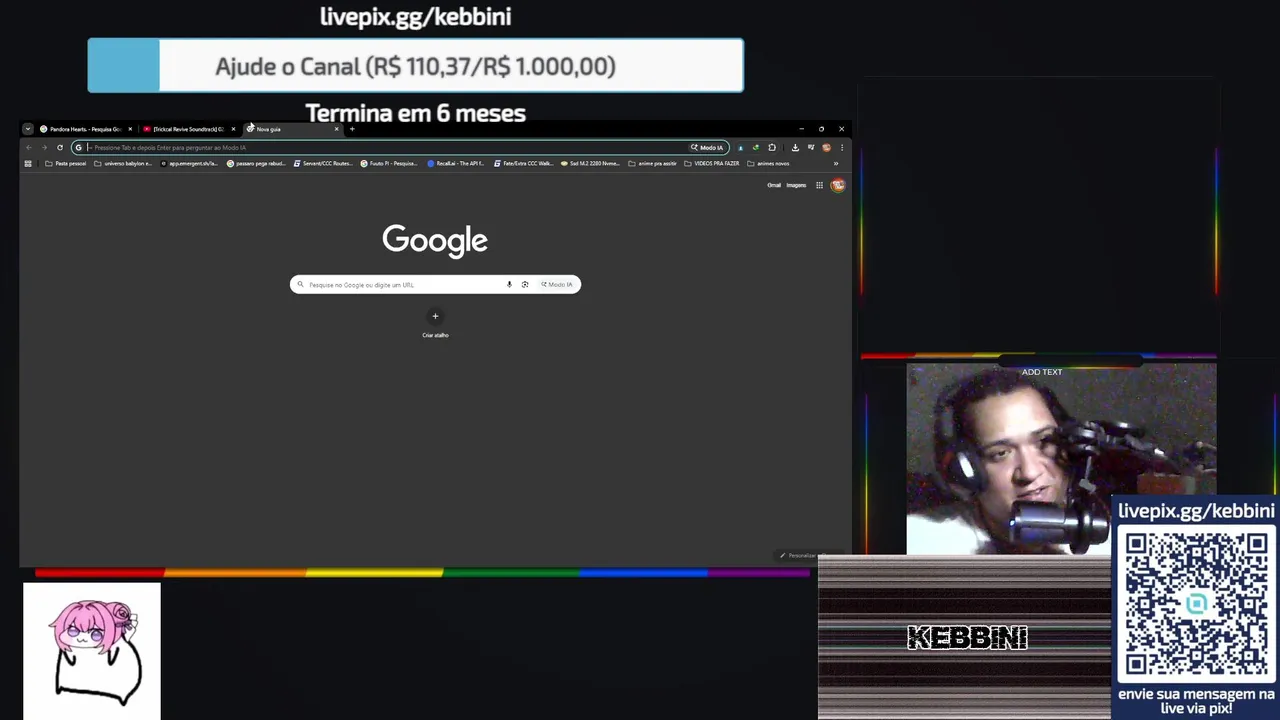Viewport: 1280px width, 720px height.
Task: Open the animes novos bookmark folder
Action: coord(768,163)
